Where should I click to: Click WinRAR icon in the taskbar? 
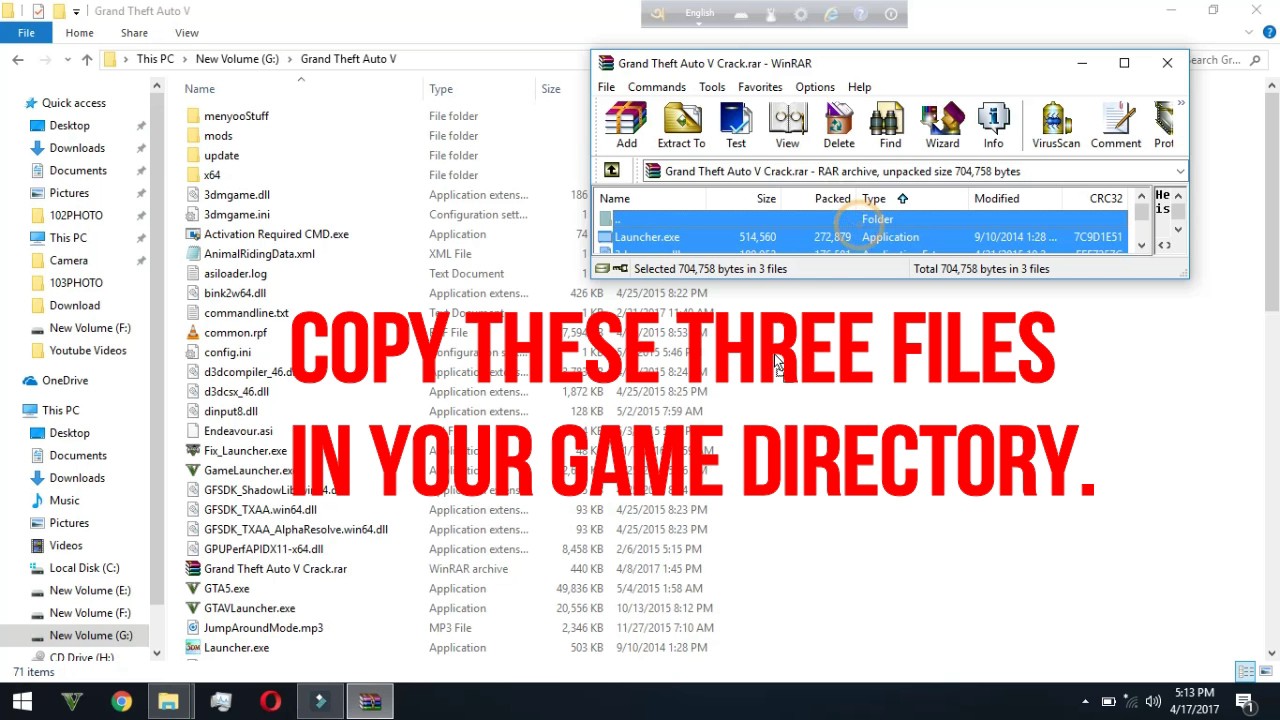click(370, 701)
